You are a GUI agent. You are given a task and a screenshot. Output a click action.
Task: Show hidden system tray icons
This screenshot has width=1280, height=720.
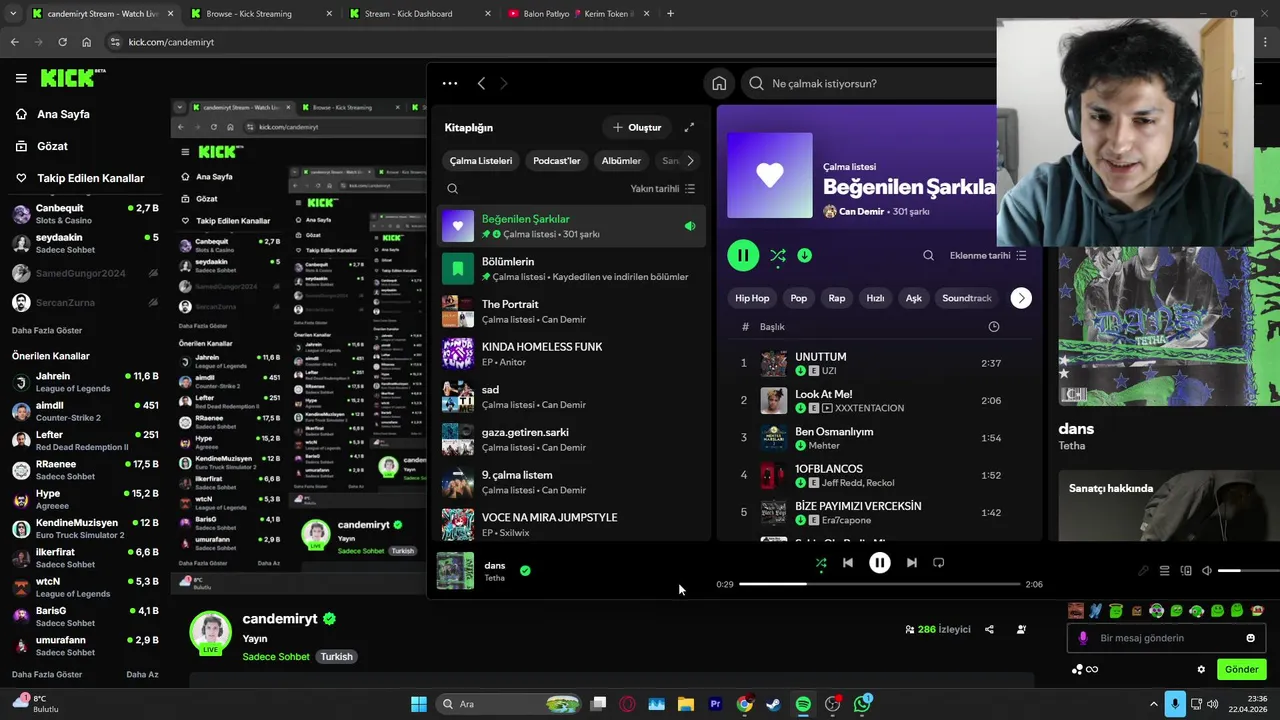click(1153, 704)
